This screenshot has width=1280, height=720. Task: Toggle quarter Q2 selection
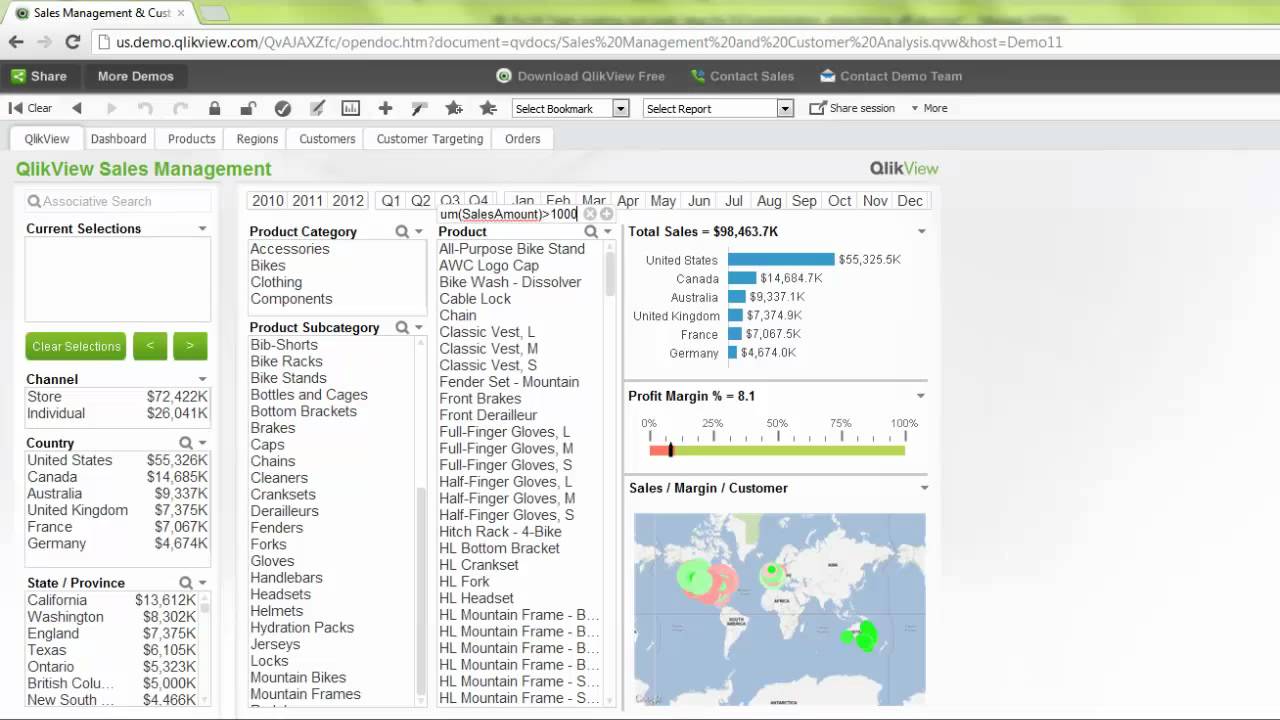(x=421, y=201)
